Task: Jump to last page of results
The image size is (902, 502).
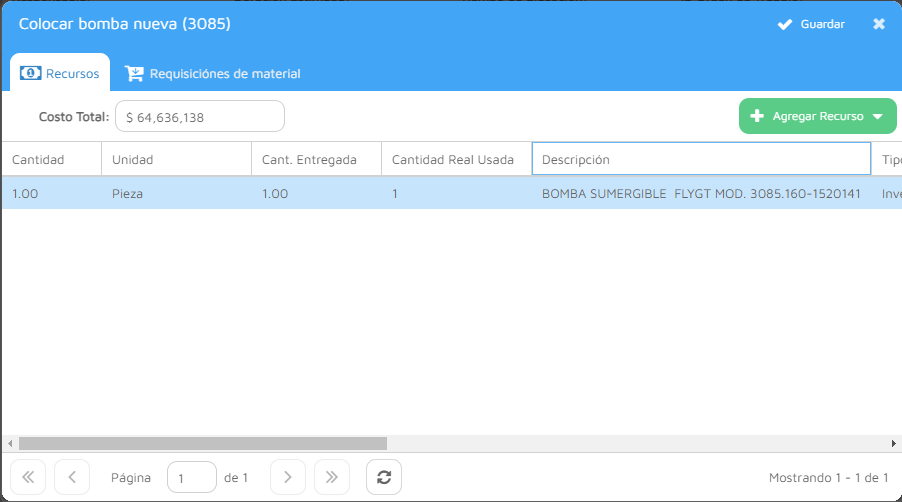Action: click(332, 478)
